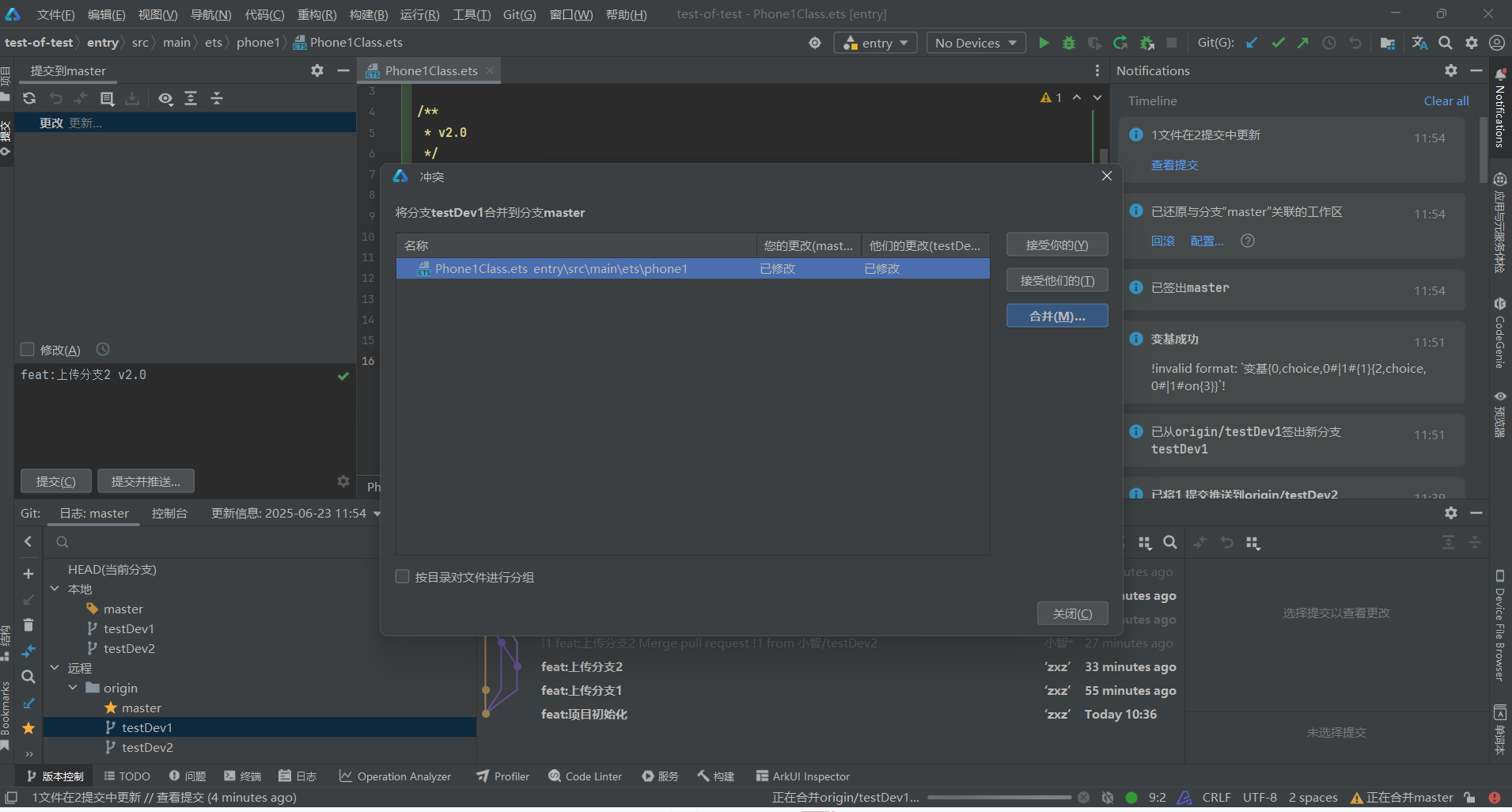Click the Git push arrow icon

click(1303, 43)
